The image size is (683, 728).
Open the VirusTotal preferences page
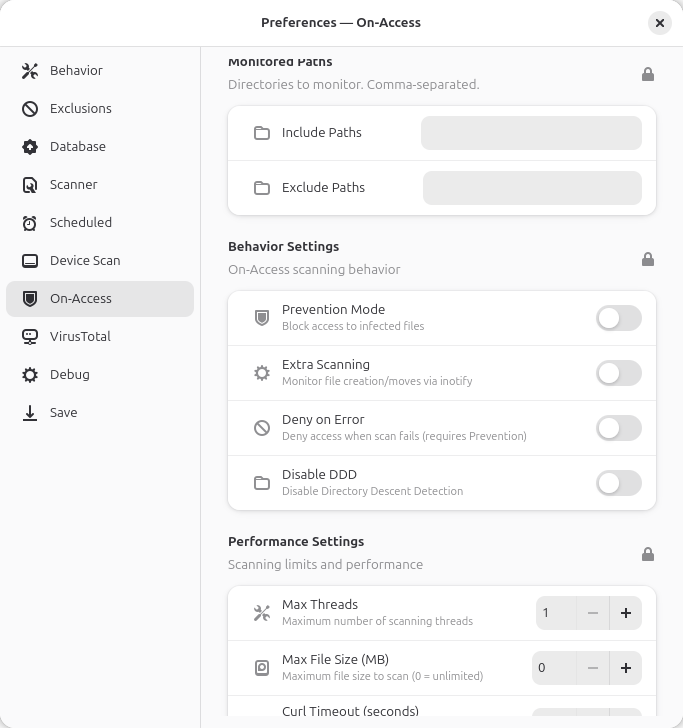100,337
